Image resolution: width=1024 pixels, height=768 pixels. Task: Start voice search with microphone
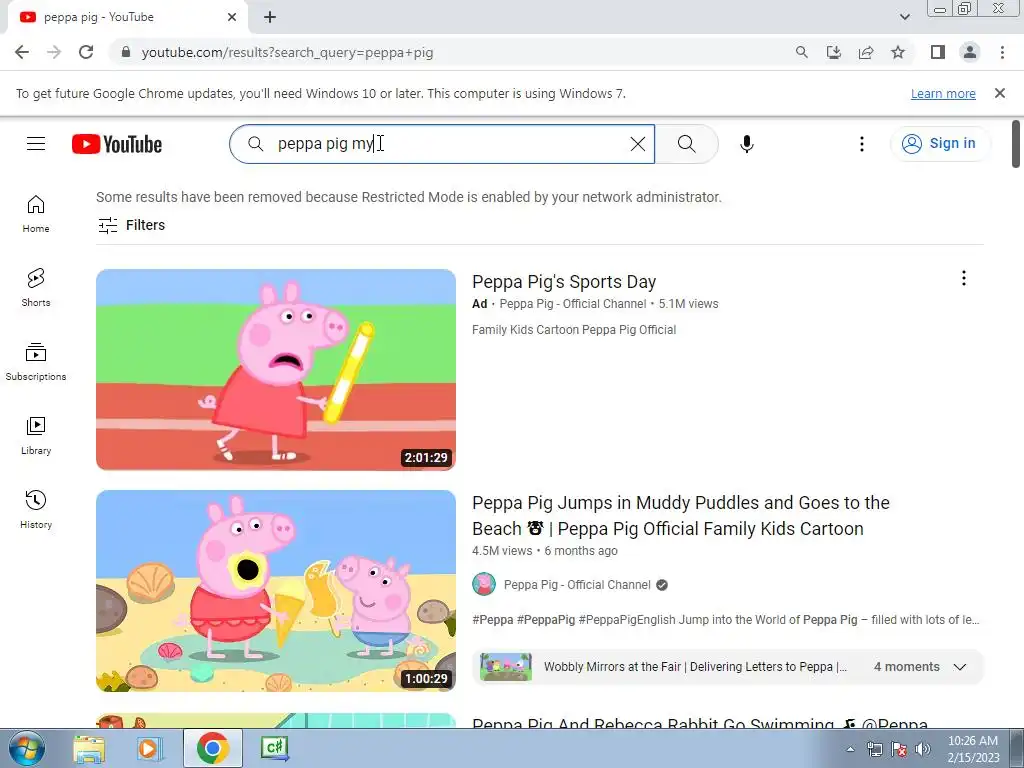coord(746,144)
